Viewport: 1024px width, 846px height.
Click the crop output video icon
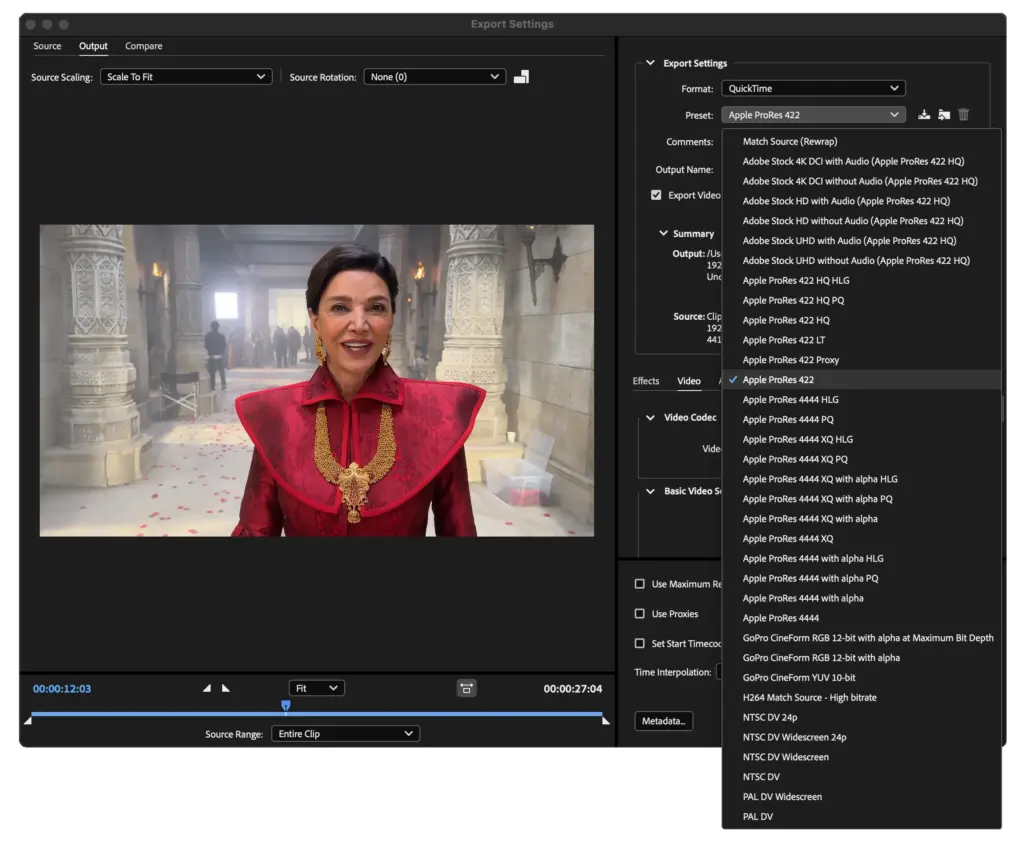coord(521,77)
